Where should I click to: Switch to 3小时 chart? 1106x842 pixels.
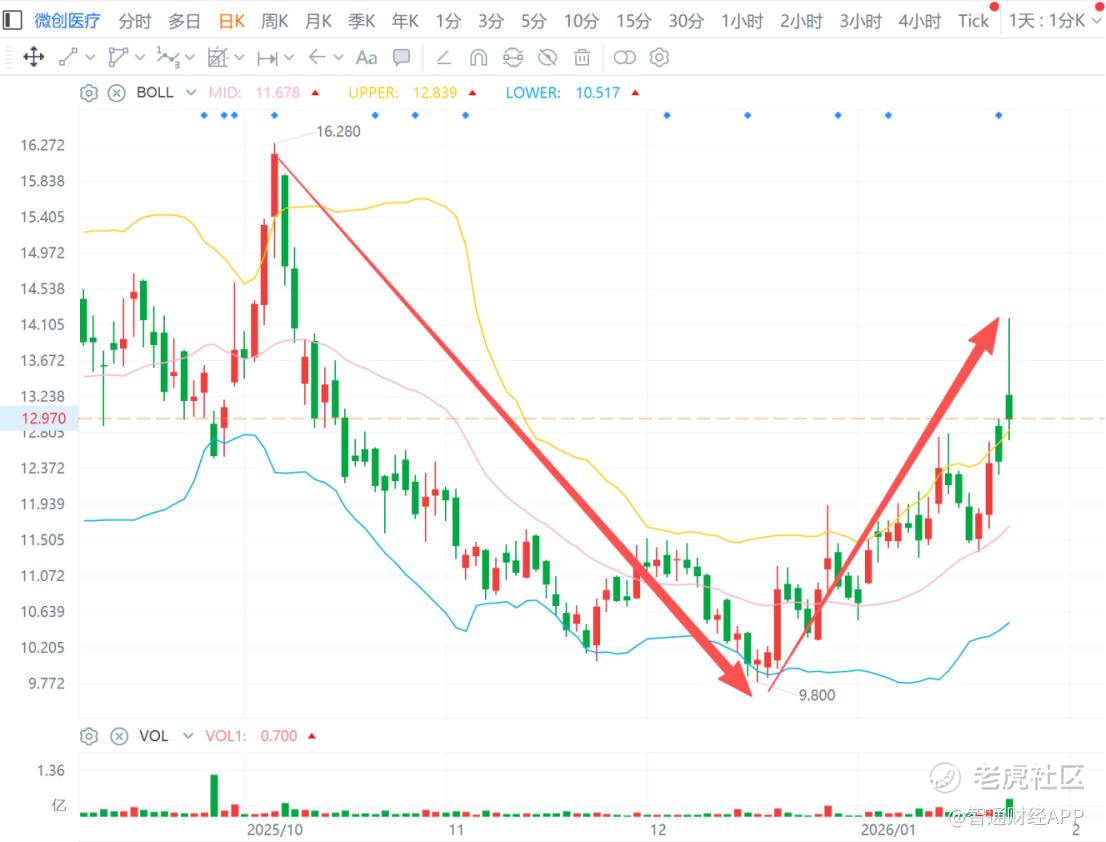[x=861, y=21]
